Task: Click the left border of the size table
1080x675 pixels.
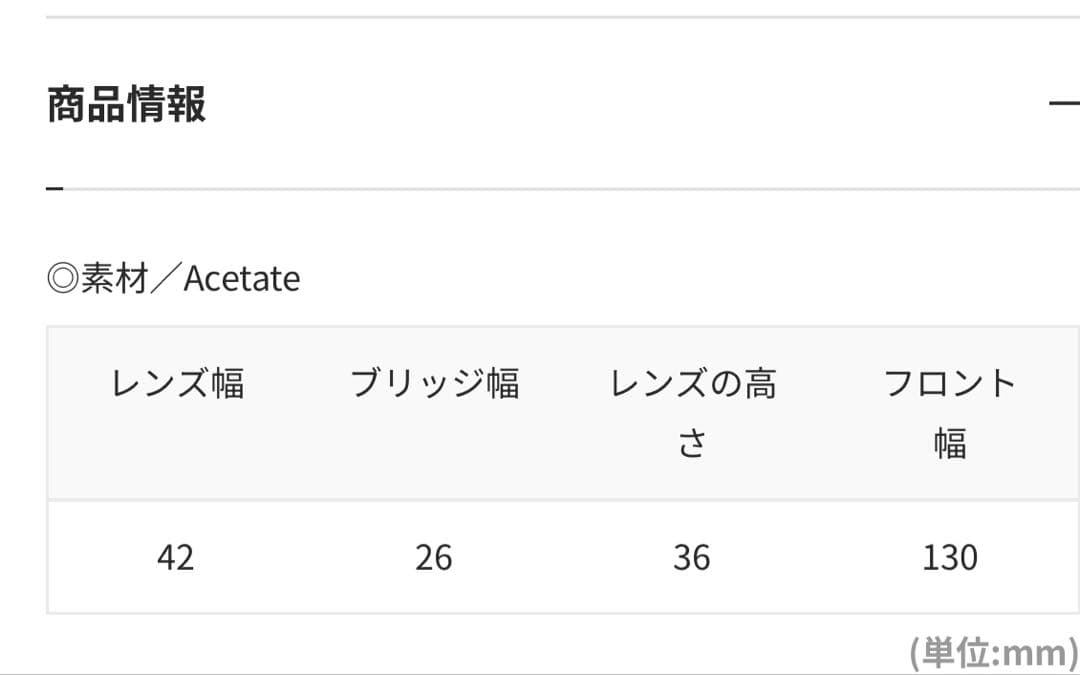Action: coord(47,470)
